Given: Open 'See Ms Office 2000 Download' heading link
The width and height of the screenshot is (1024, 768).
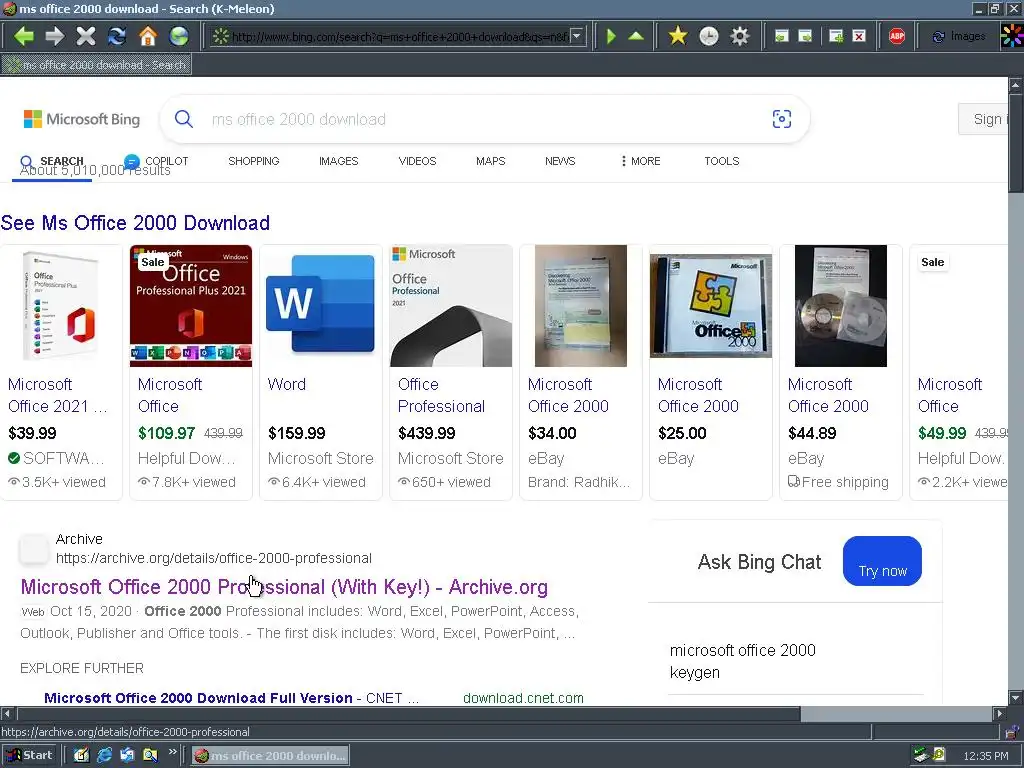Looking at the screenshot, I should click(135, 223).
